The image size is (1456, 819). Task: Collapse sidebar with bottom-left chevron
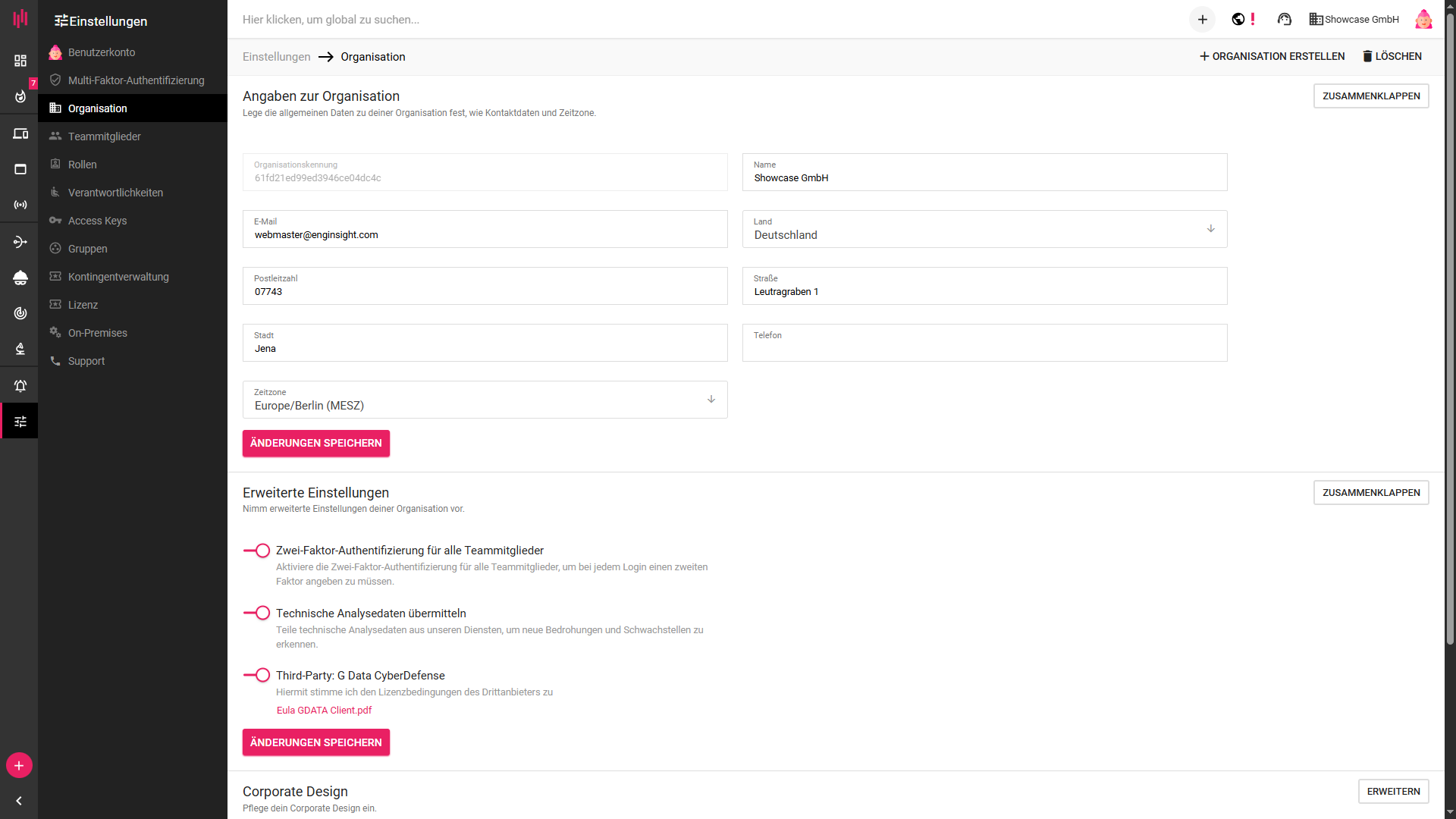(19, 801)
